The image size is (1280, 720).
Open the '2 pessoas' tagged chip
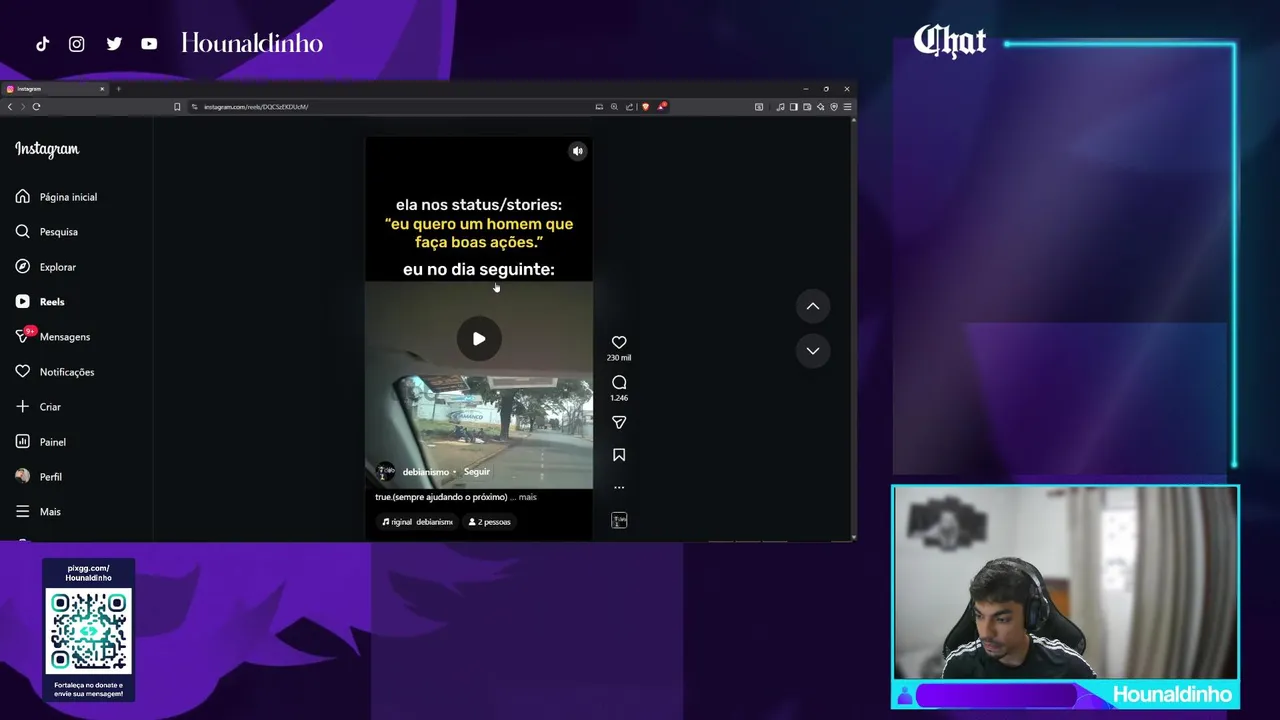[x=489, y=522]
